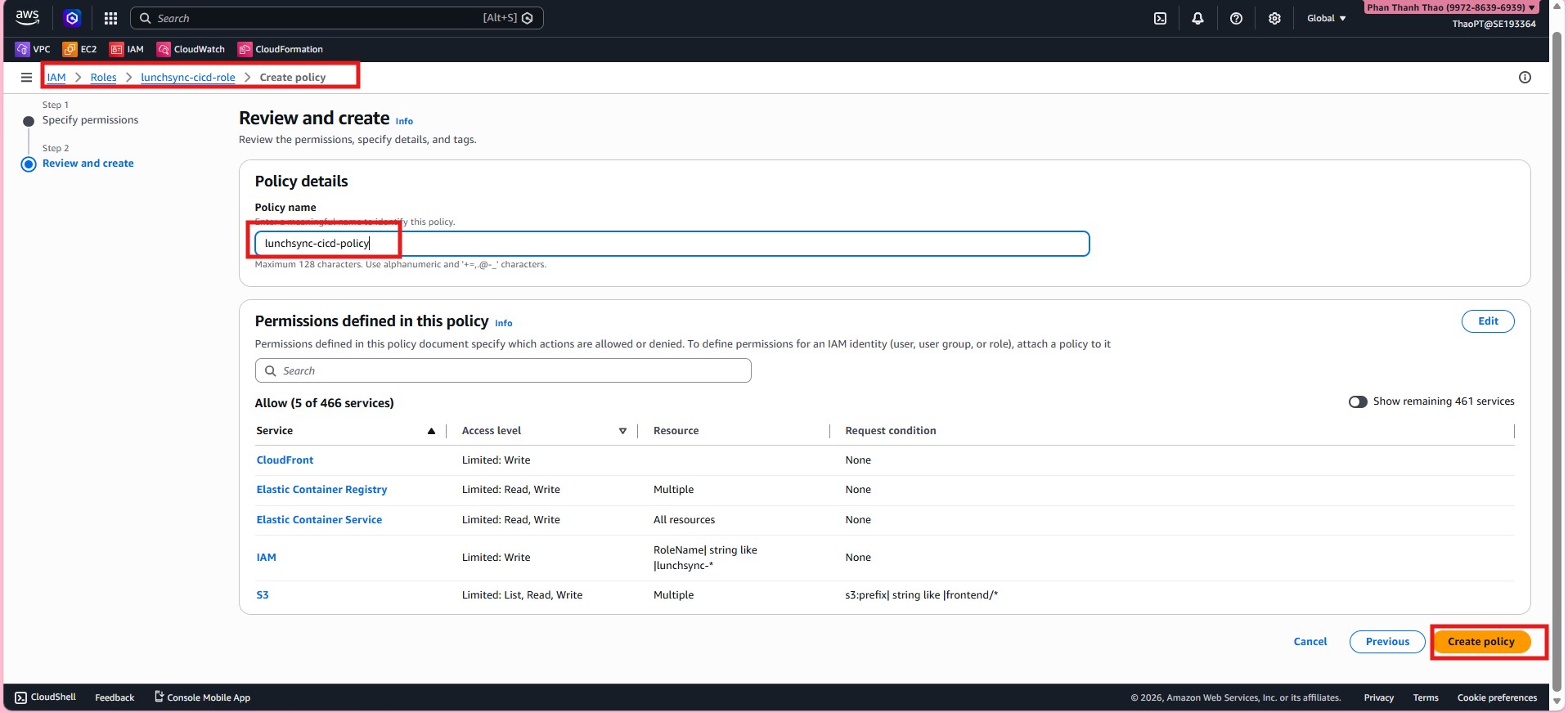Open Cookie preferences footer link
This screenshot has width=1568, height=713.
[1497, 697]
